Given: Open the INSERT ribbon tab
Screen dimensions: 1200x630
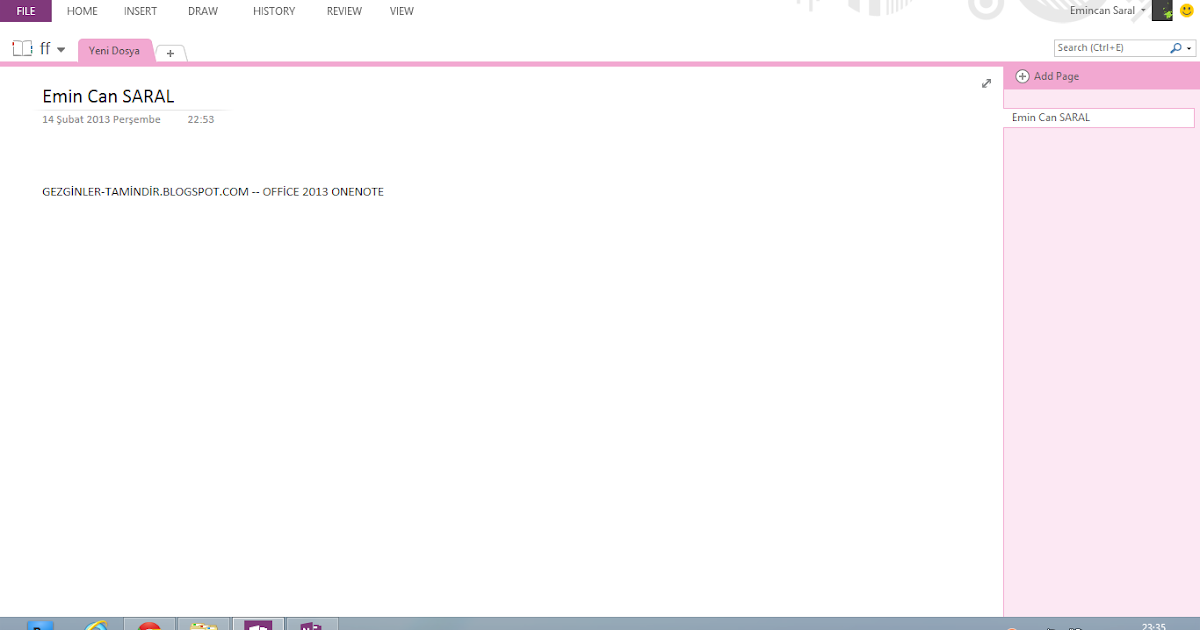Looking at the screenshot, I should [140, 11].
